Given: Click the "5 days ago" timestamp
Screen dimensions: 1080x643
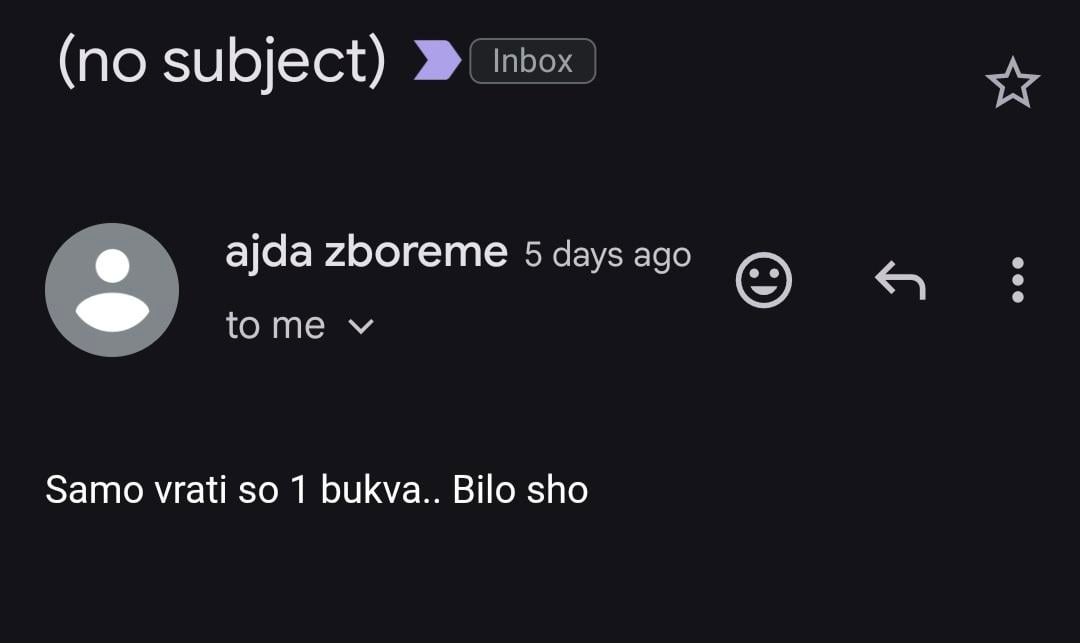Looking at the screenshot, I should click(x=607, y=255).
